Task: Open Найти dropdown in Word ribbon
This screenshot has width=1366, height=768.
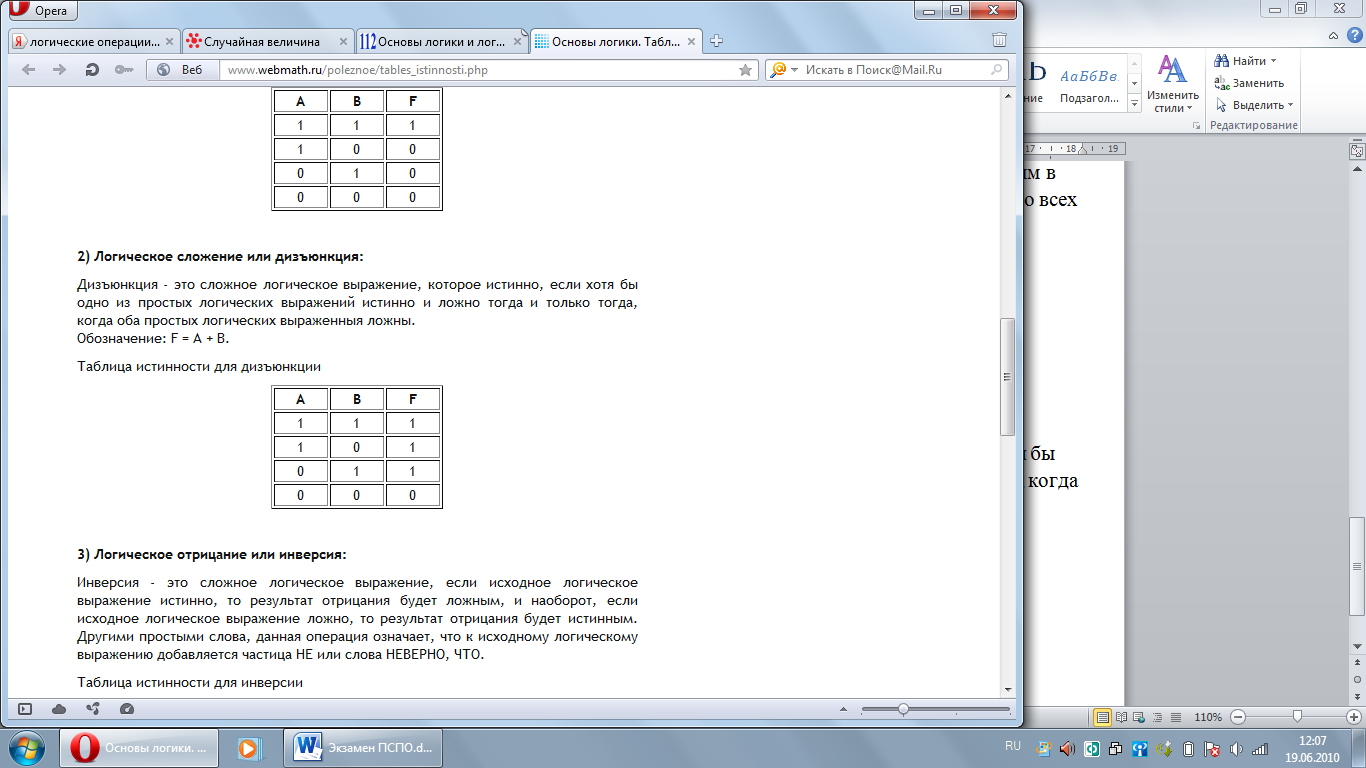Action: (x=1246, y=61)
